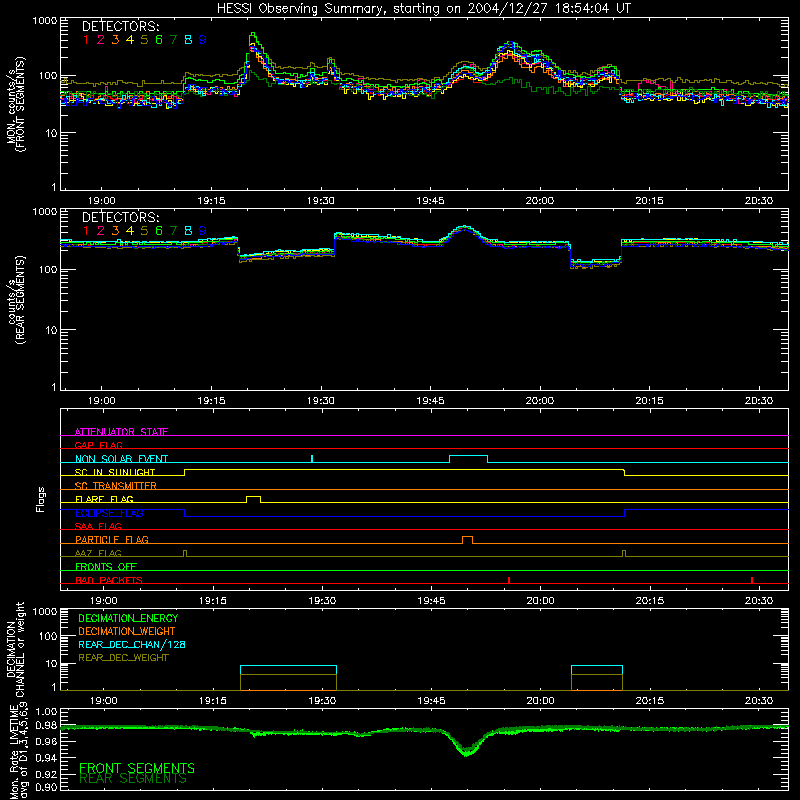
Task: Select red detector 1 in rear segments legend
Action: tap(86, 231)
